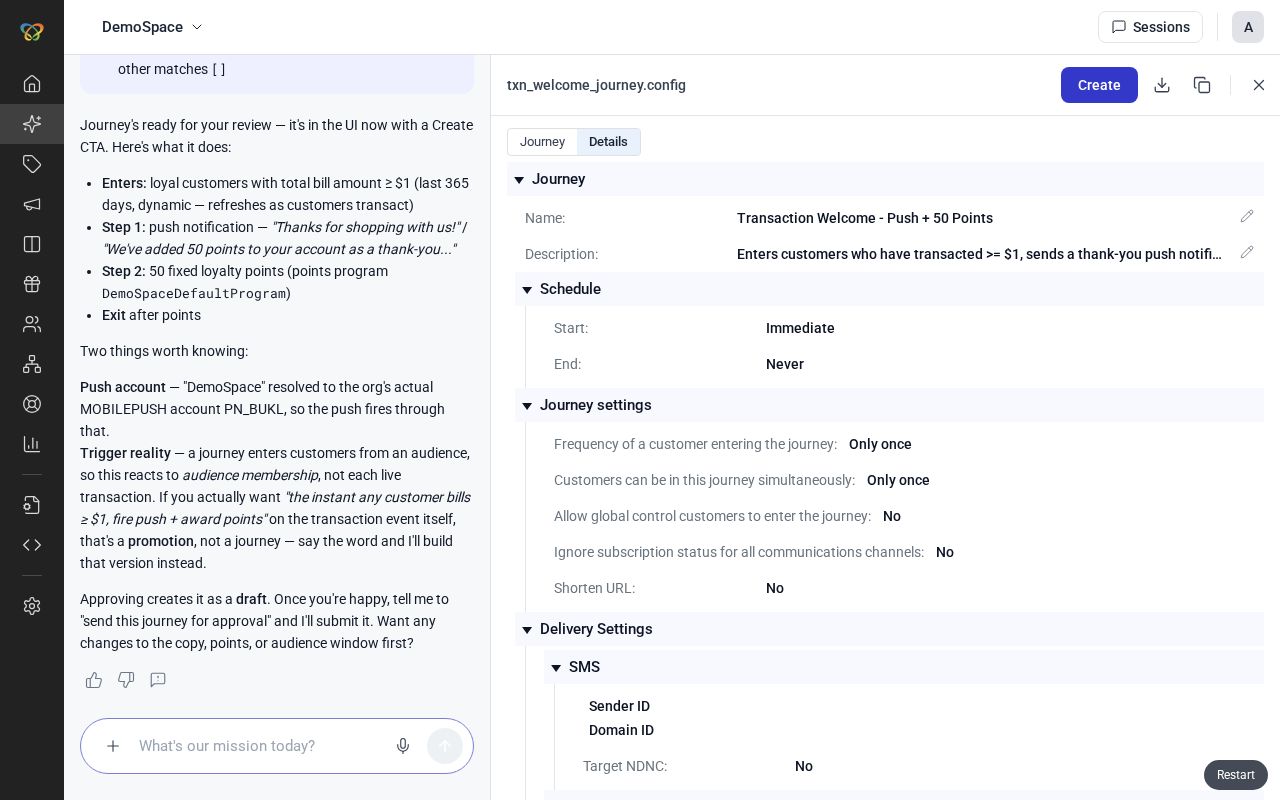Switch to the Journey tab
1280x800 pixels.
542,142
